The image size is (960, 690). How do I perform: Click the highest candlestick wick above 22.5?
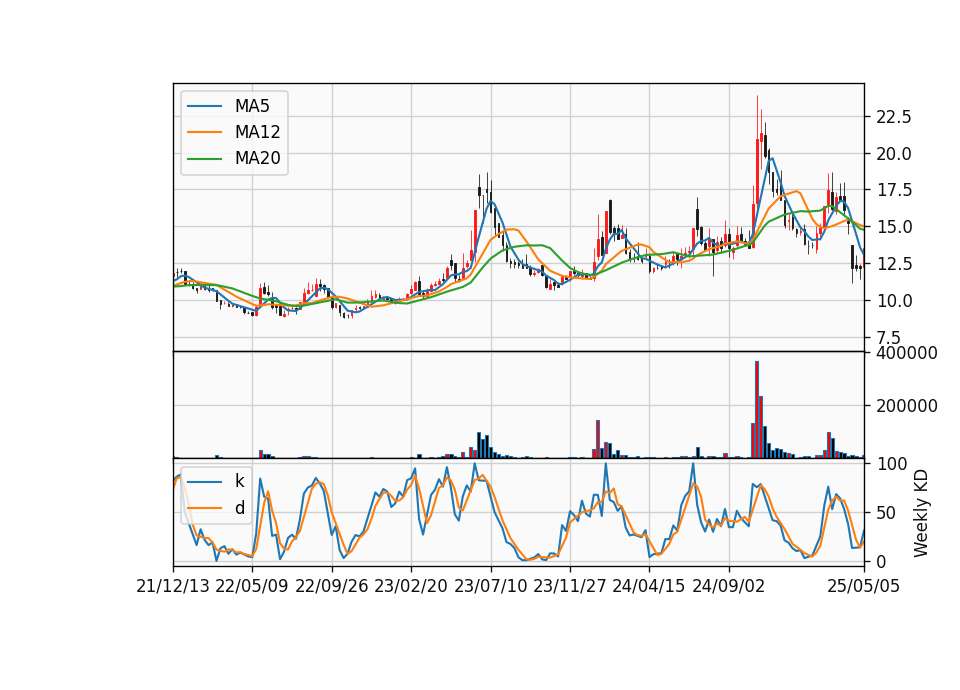pyautogui.click(x=757, y=116)
